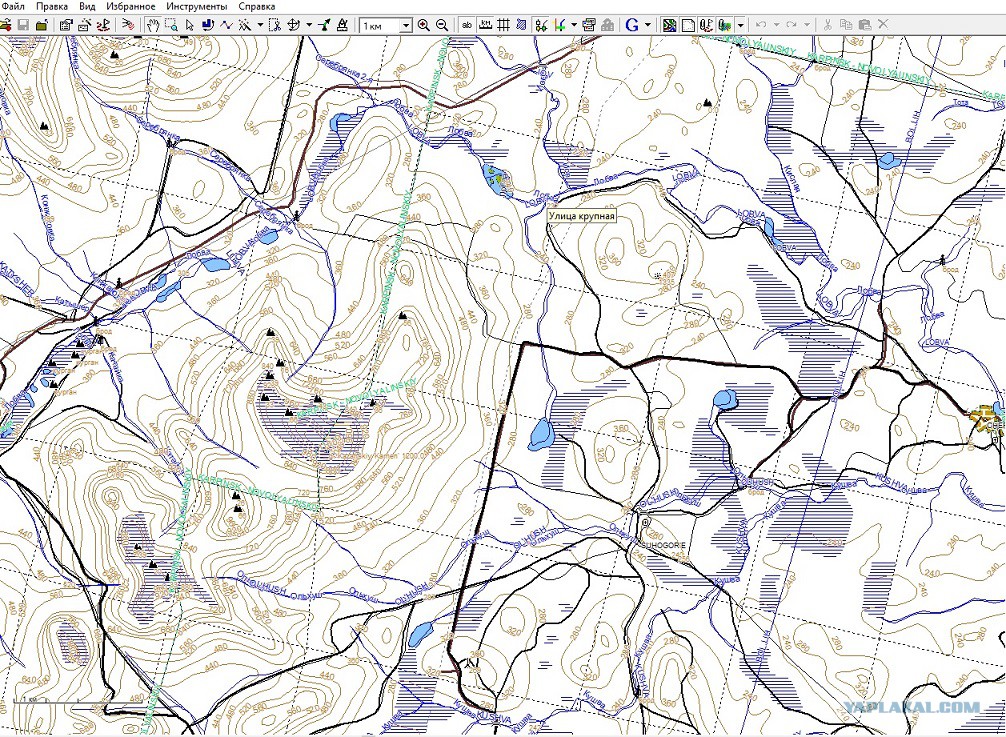The image size is (1006, 737).
Task: Expand the layer visibility dropdown arrow
Action: [740, 25]
